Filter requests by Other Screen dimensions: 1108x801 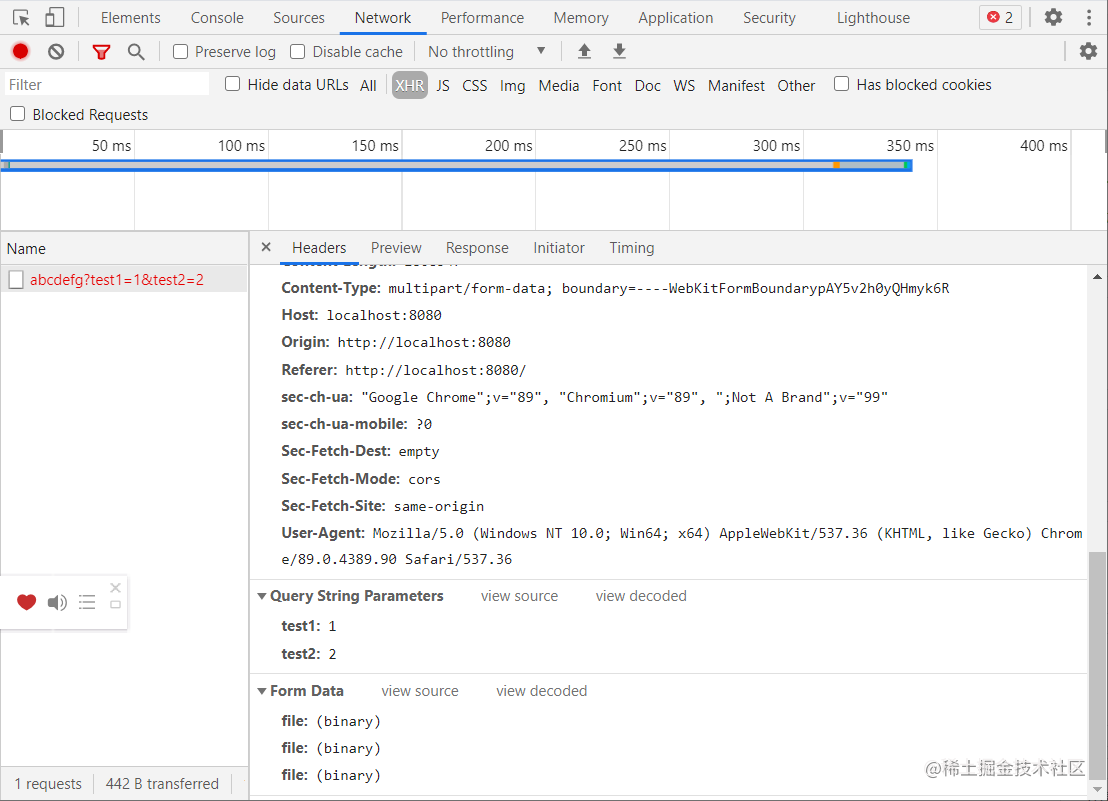click(796, 85)
